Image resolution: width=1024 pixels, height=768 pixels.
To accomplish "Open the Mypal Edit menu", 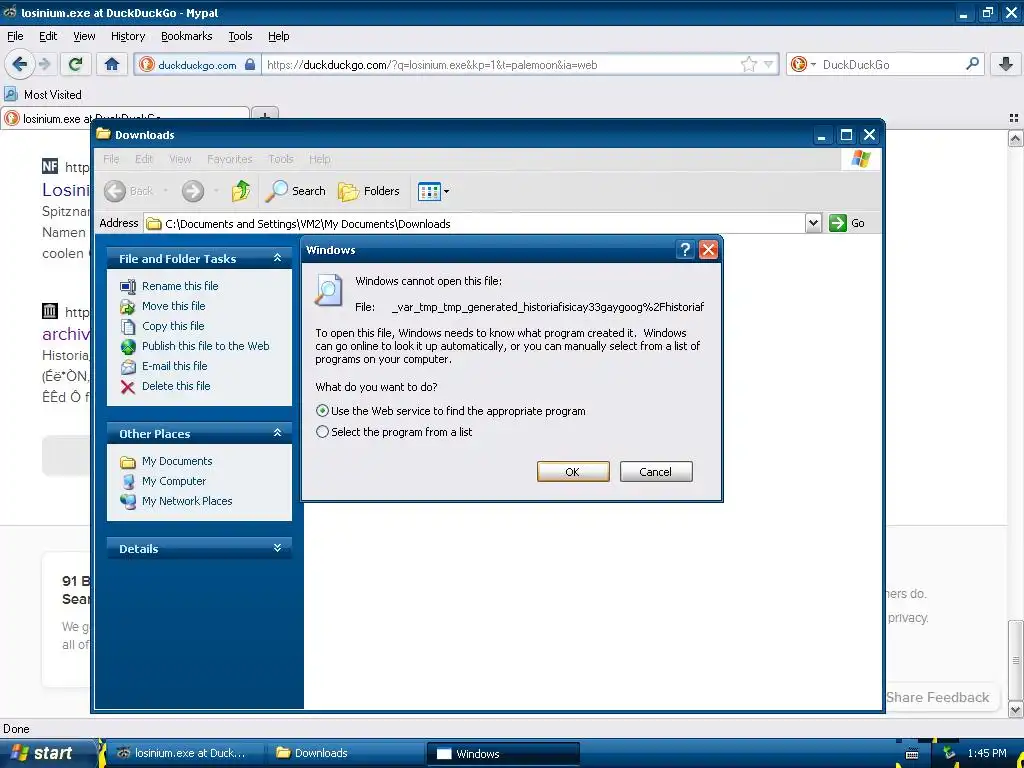I will (x=48, y=36).
